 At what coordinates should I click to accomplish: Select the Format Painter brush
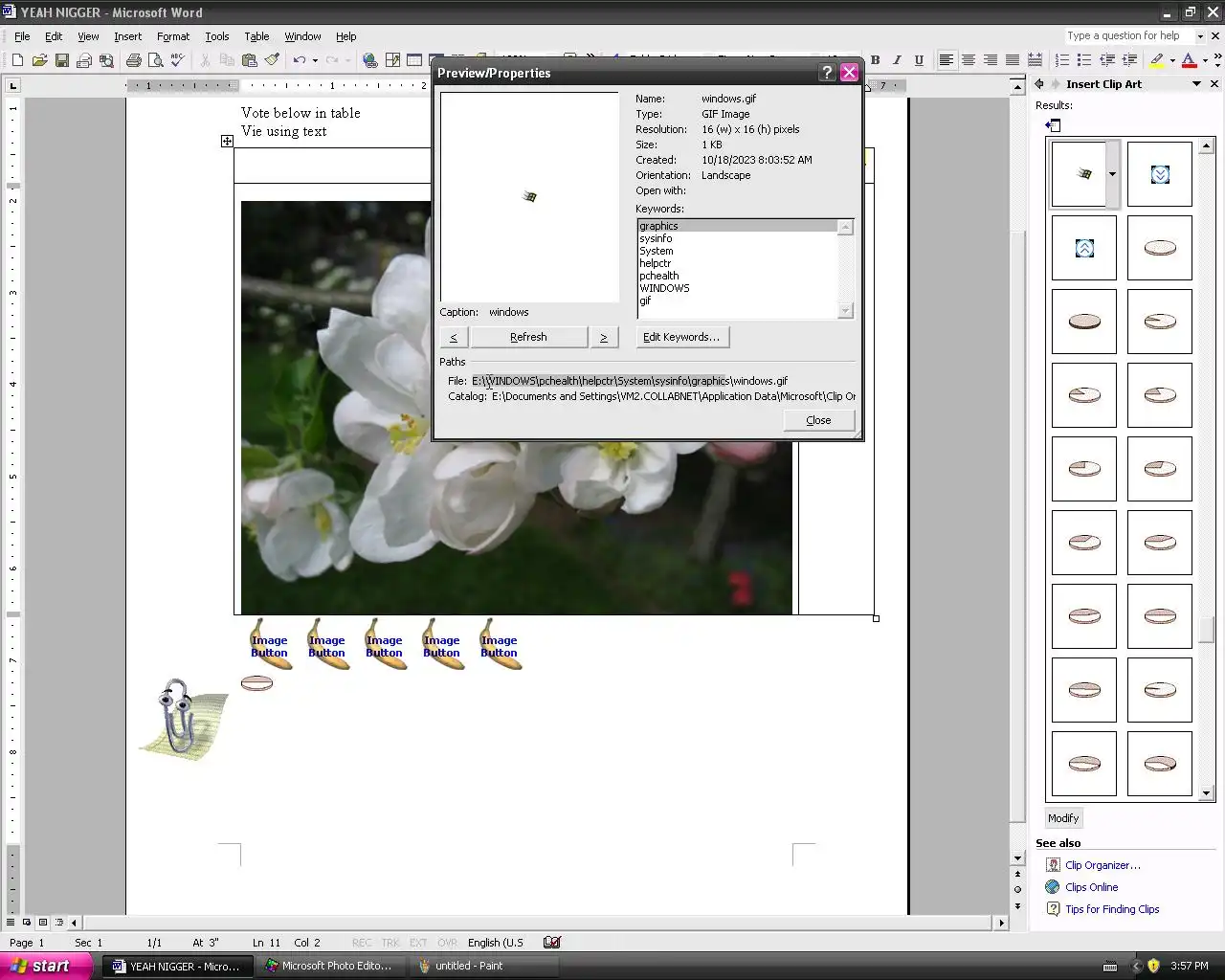(x=272, y=60)
